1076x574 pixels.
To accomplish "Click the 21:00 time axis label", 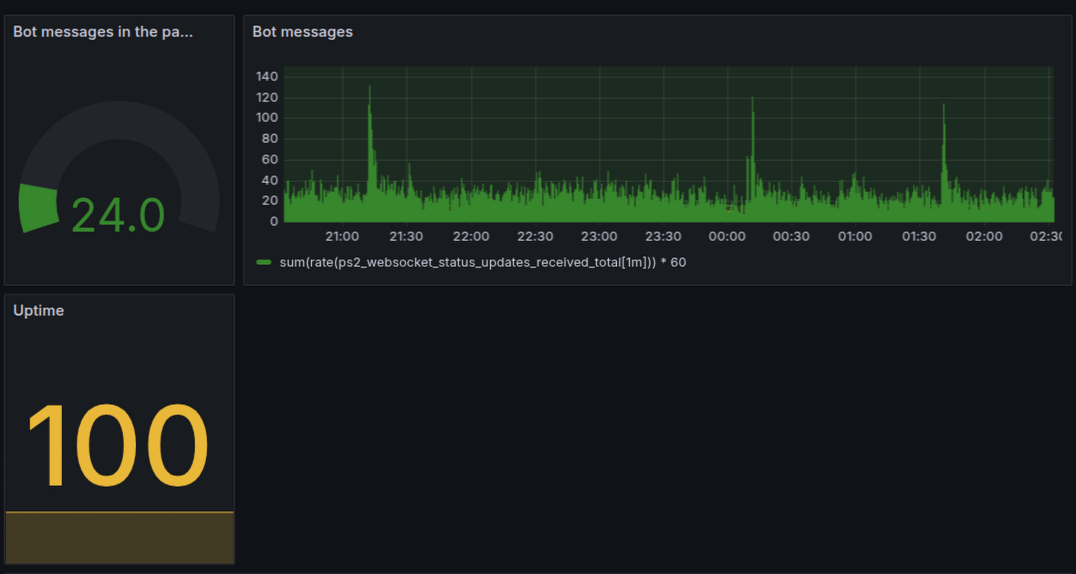I will 342,237.
